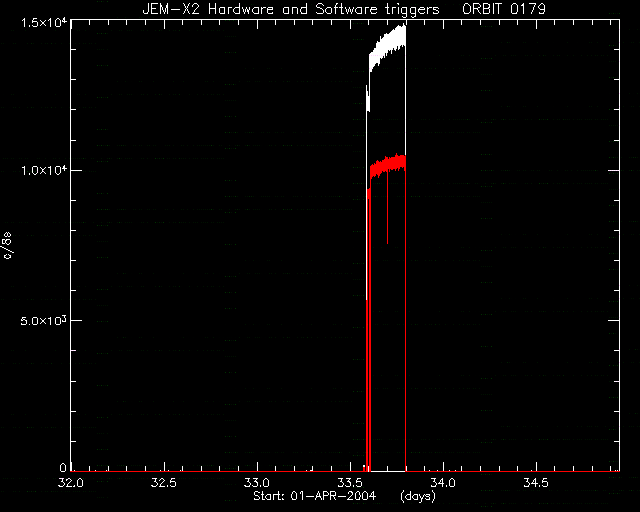Click the ORBIT 0179 label
This screenshot has width=640, height=512.
point(504,9)
